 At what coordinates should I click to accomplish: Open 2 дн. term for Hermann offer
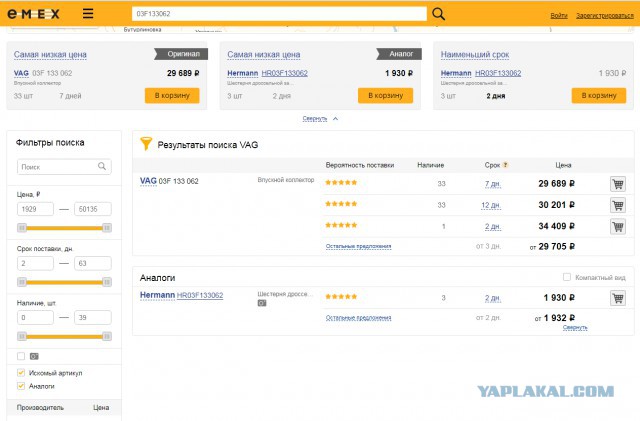(x=493, y=298)
